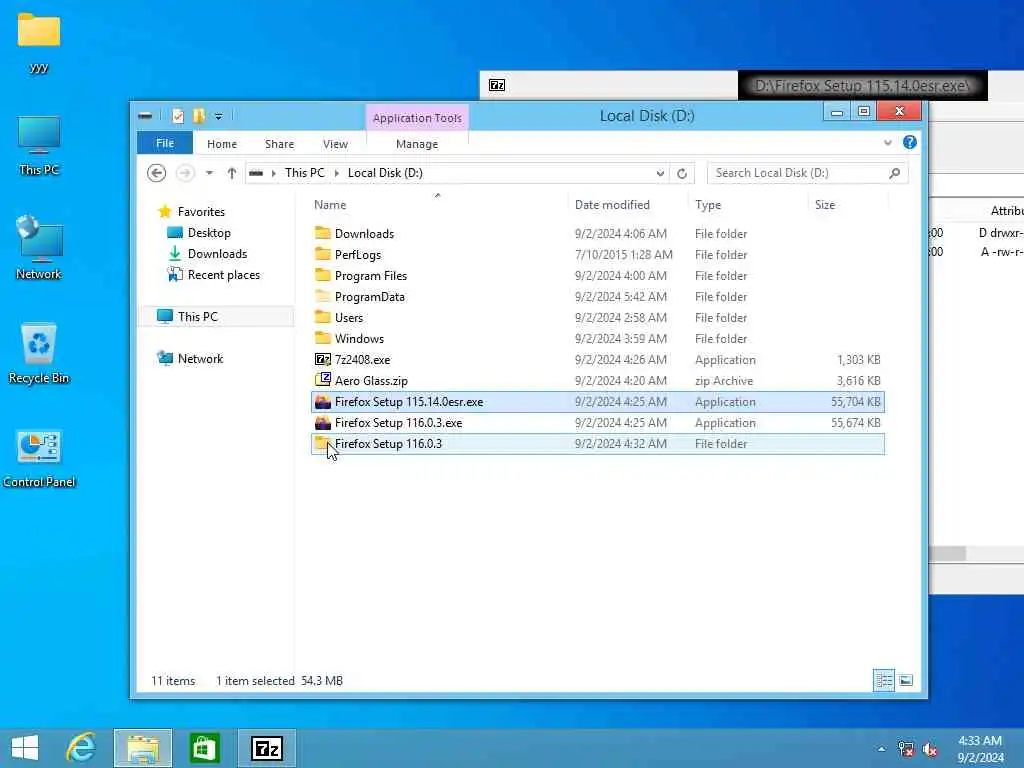This screenshot has width=1024, height=768.
Task: Open Network desktop icon
Action: tap(39, 248)
